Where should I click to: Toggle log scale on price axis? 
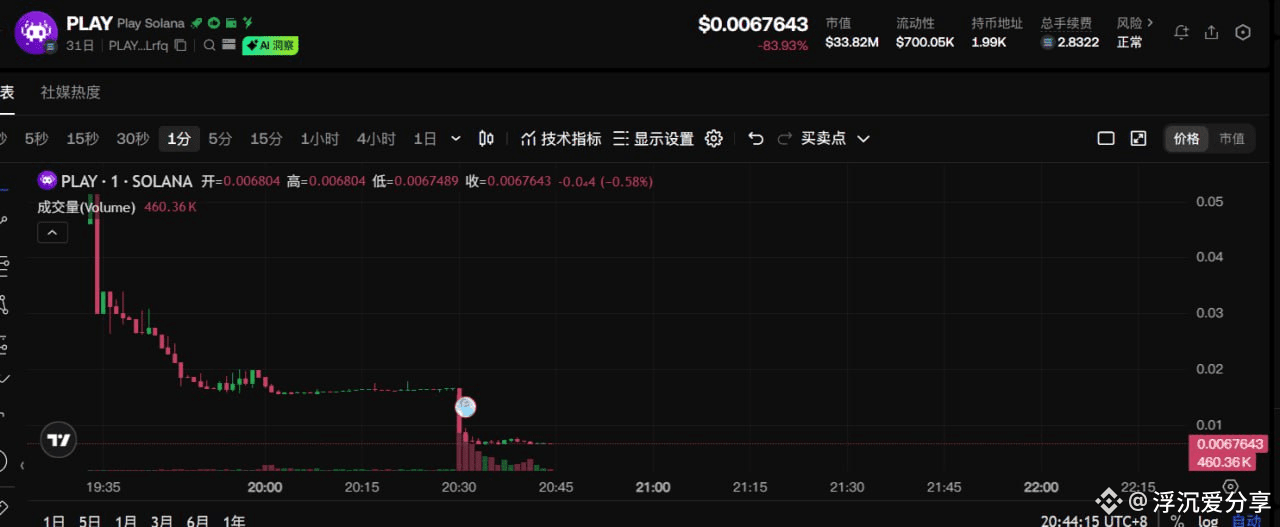coord(1209,521)
